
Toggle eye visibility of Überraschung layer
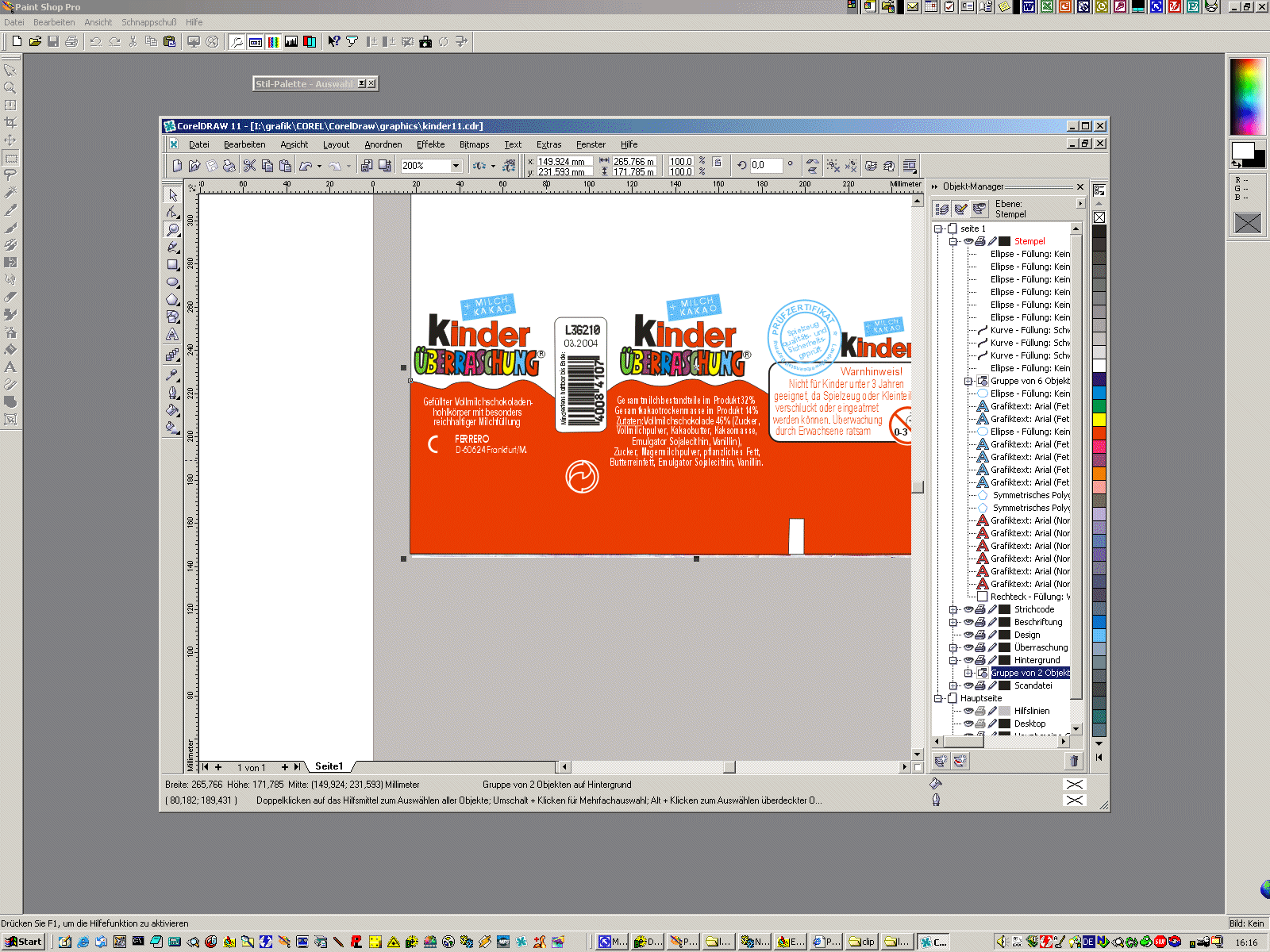(x=968, y=647)
